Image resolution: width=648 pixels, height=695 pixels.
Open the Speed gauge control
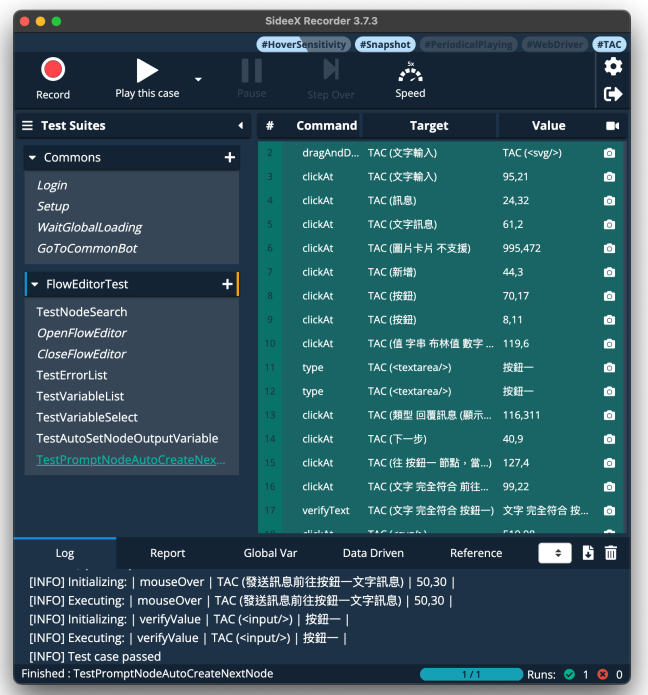click(x=410, y=78)
